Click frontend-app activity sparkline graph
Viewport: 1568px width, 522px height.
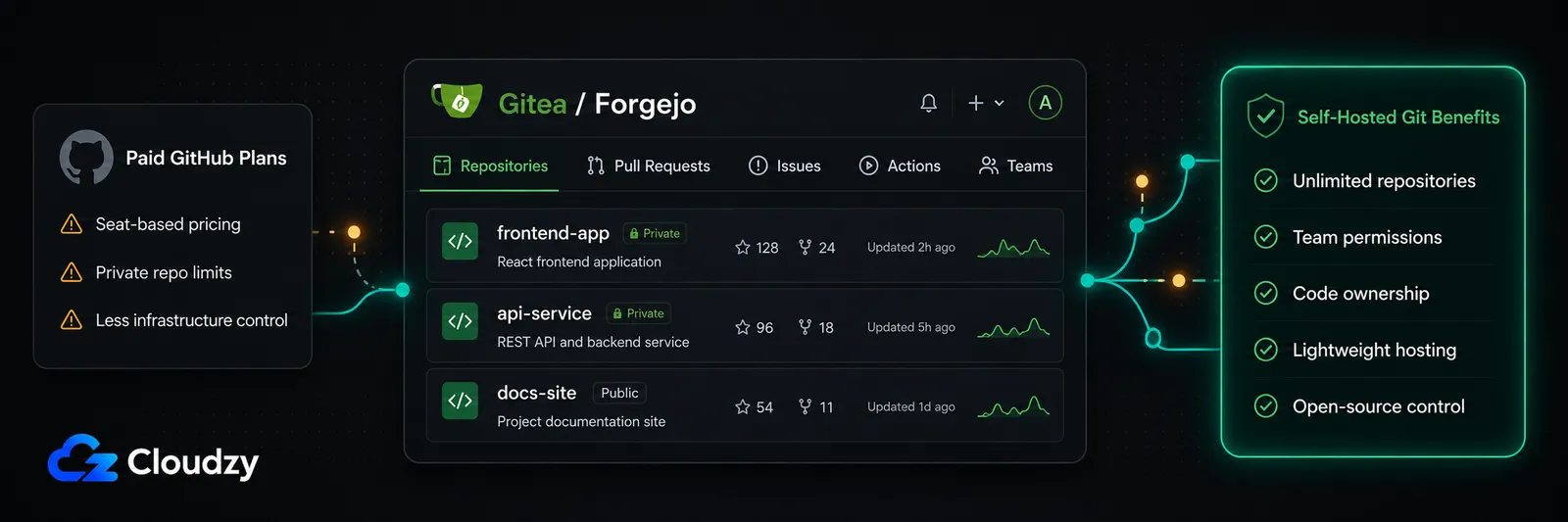1013,248
